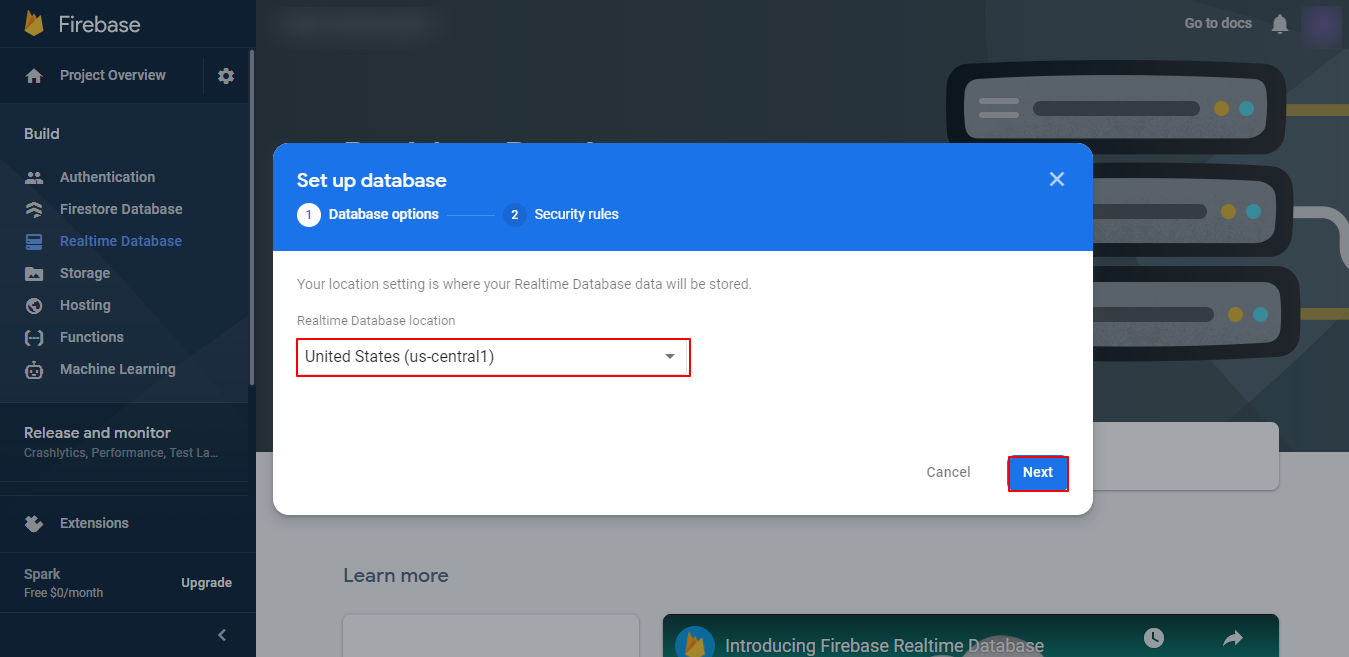Click the Machine Learning robot icon
Image resolution: width=1349 pixels, height=657 pixels.
pyautogui.click(x=34, y=369)
